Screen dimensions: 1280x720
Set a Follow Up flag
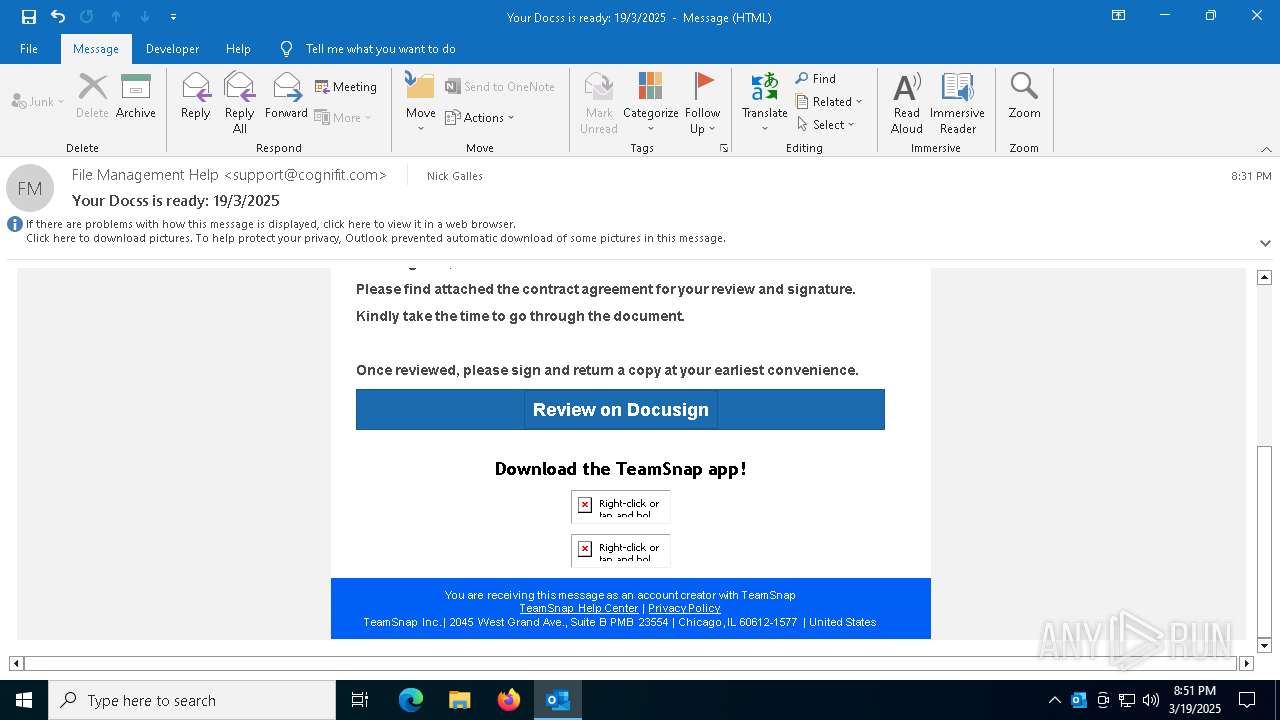(703, 103)
